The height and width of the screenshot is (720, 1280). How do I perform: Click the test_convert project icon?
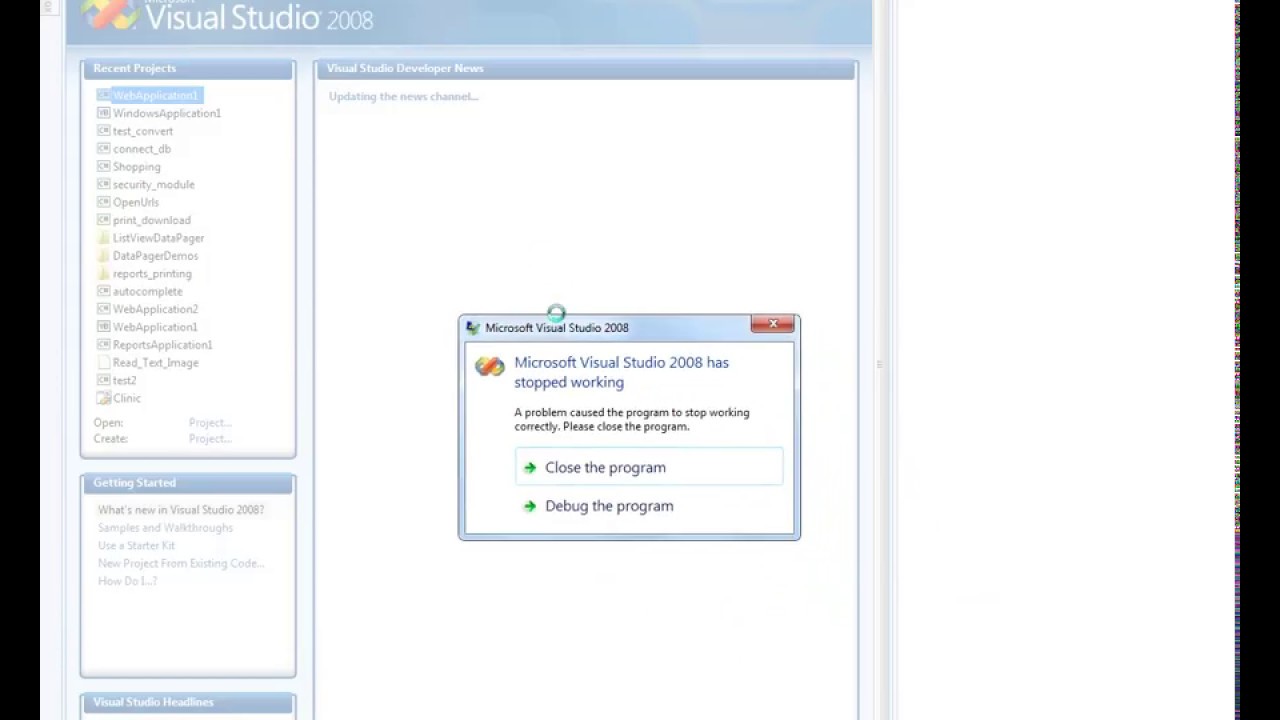pyautogui.click(x=103, y=131)
